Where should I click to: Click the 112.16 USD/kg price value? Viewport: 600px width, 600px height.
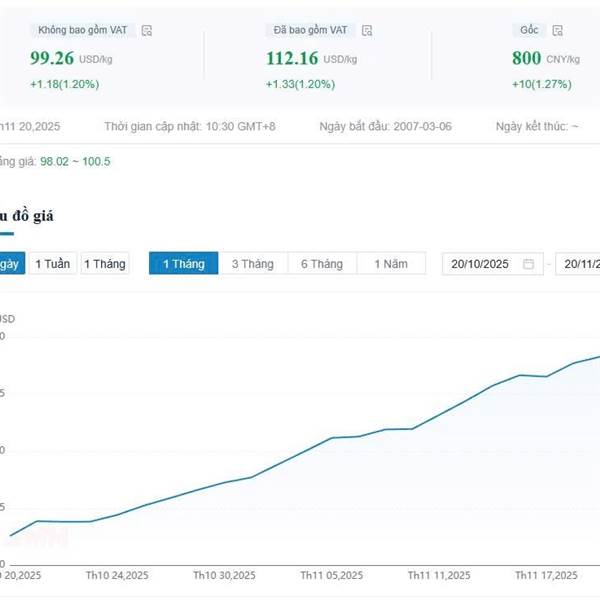click(x=292, y=58)
